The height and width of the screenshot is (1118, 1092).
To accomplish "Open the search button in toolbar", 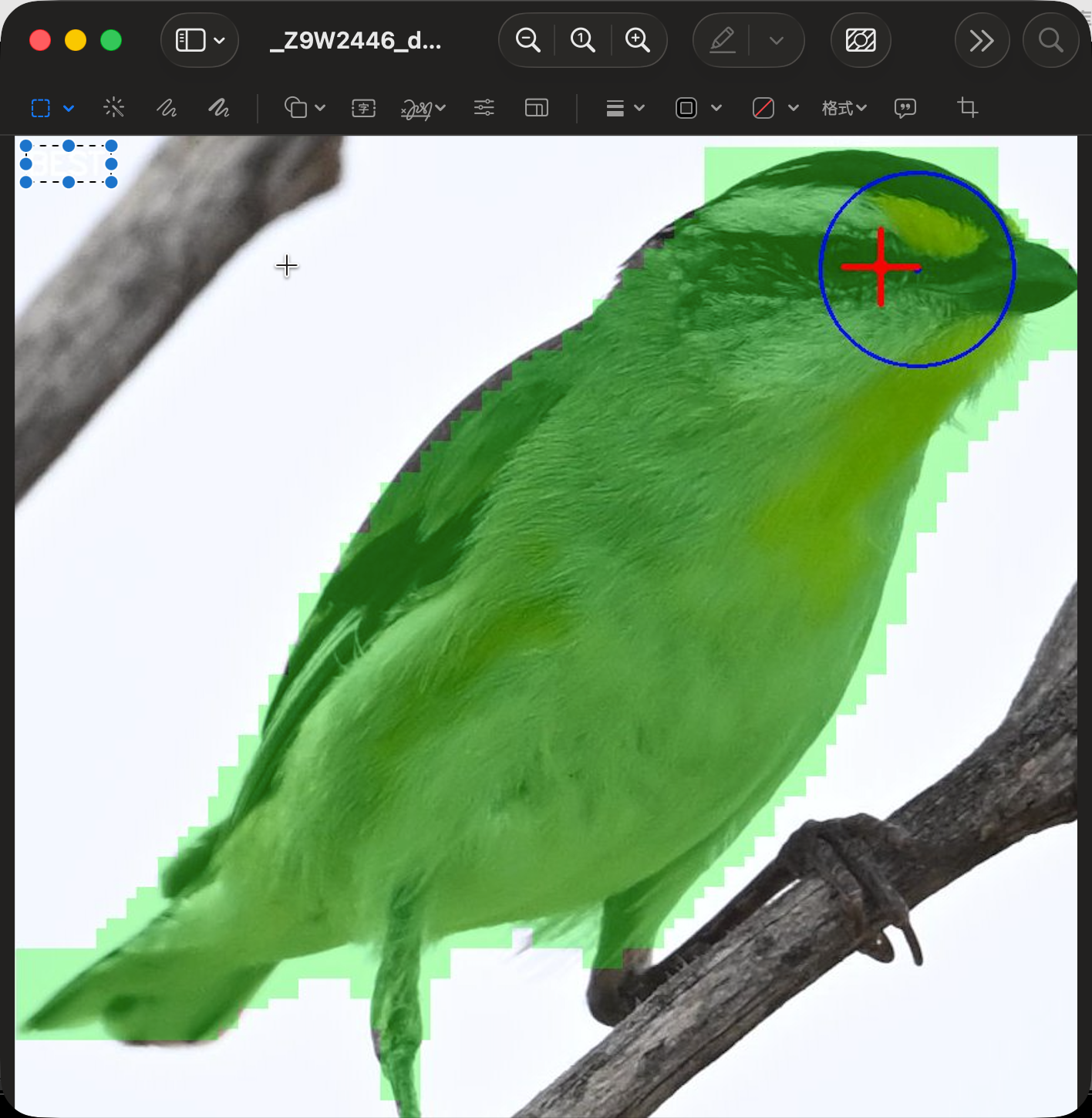I will pos(1050,40).
